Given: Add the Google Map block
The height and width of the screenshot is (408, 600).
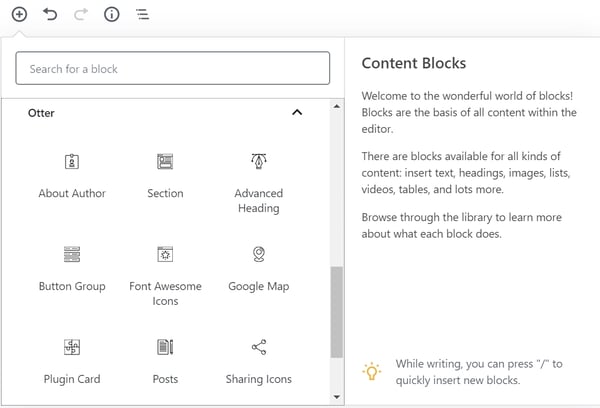Looking at the screenshot, I should coord(258,268).
